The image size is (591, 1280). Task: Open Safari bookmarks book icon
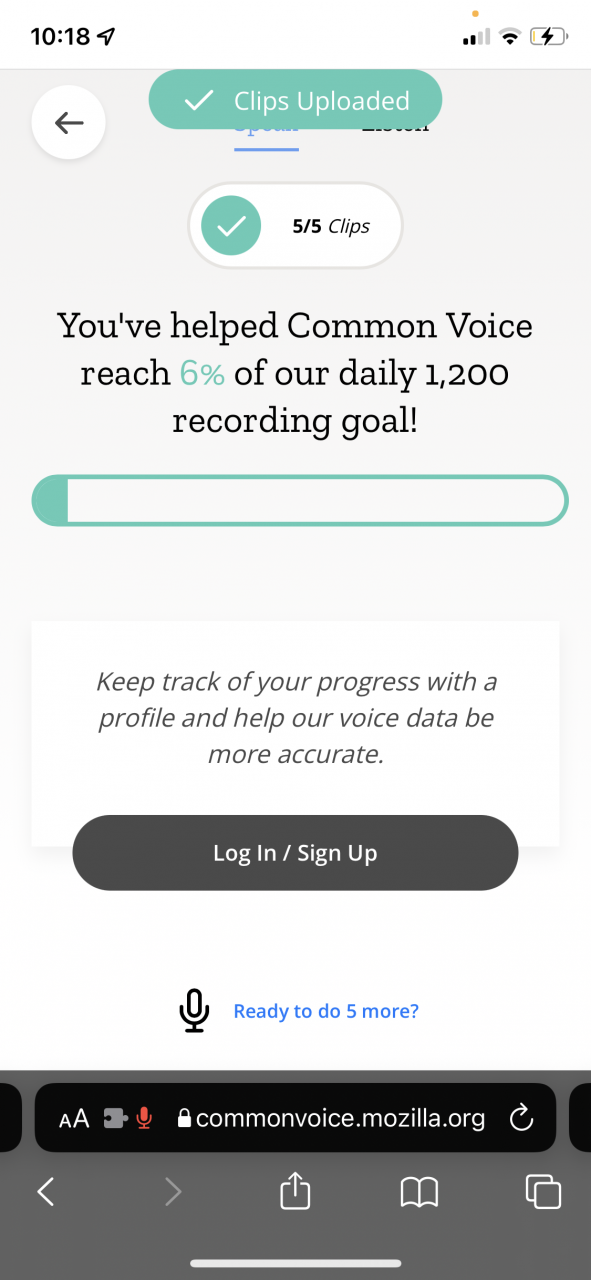pos(419,1191)
